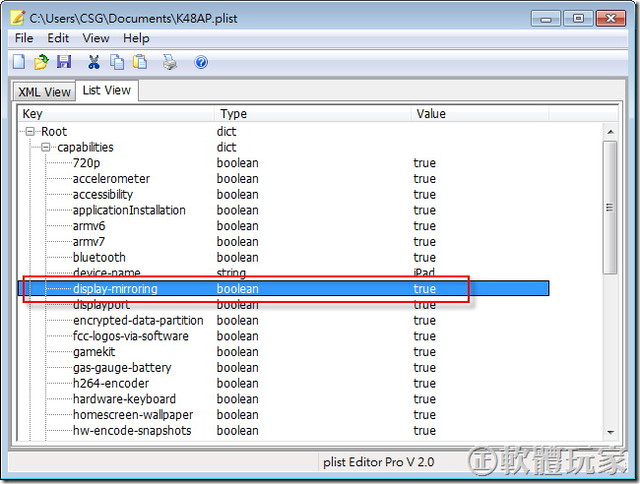Click the Key column header
The image size is (640, 484).
116,113
